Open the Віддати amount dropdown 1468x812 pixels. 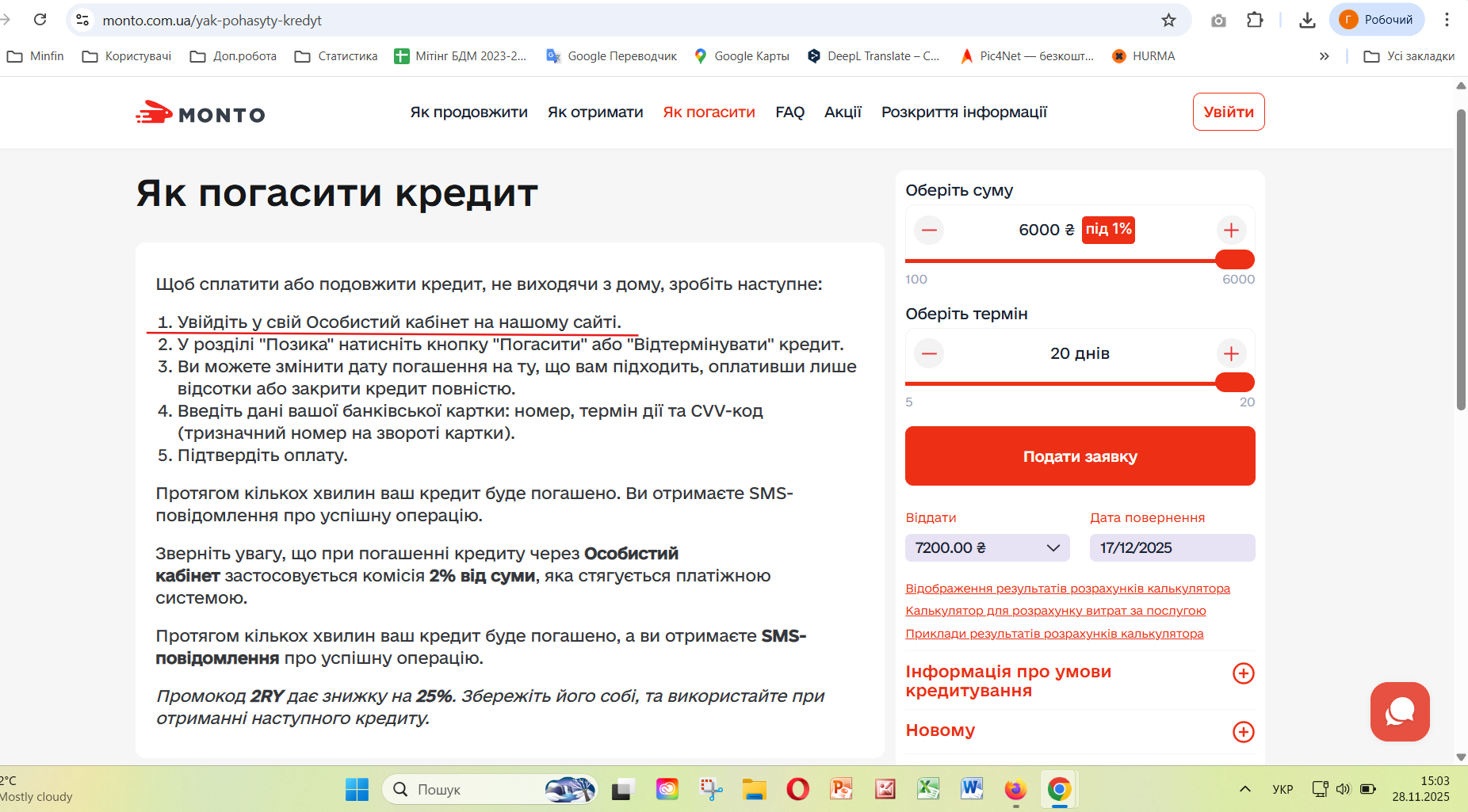coord(988,547)
